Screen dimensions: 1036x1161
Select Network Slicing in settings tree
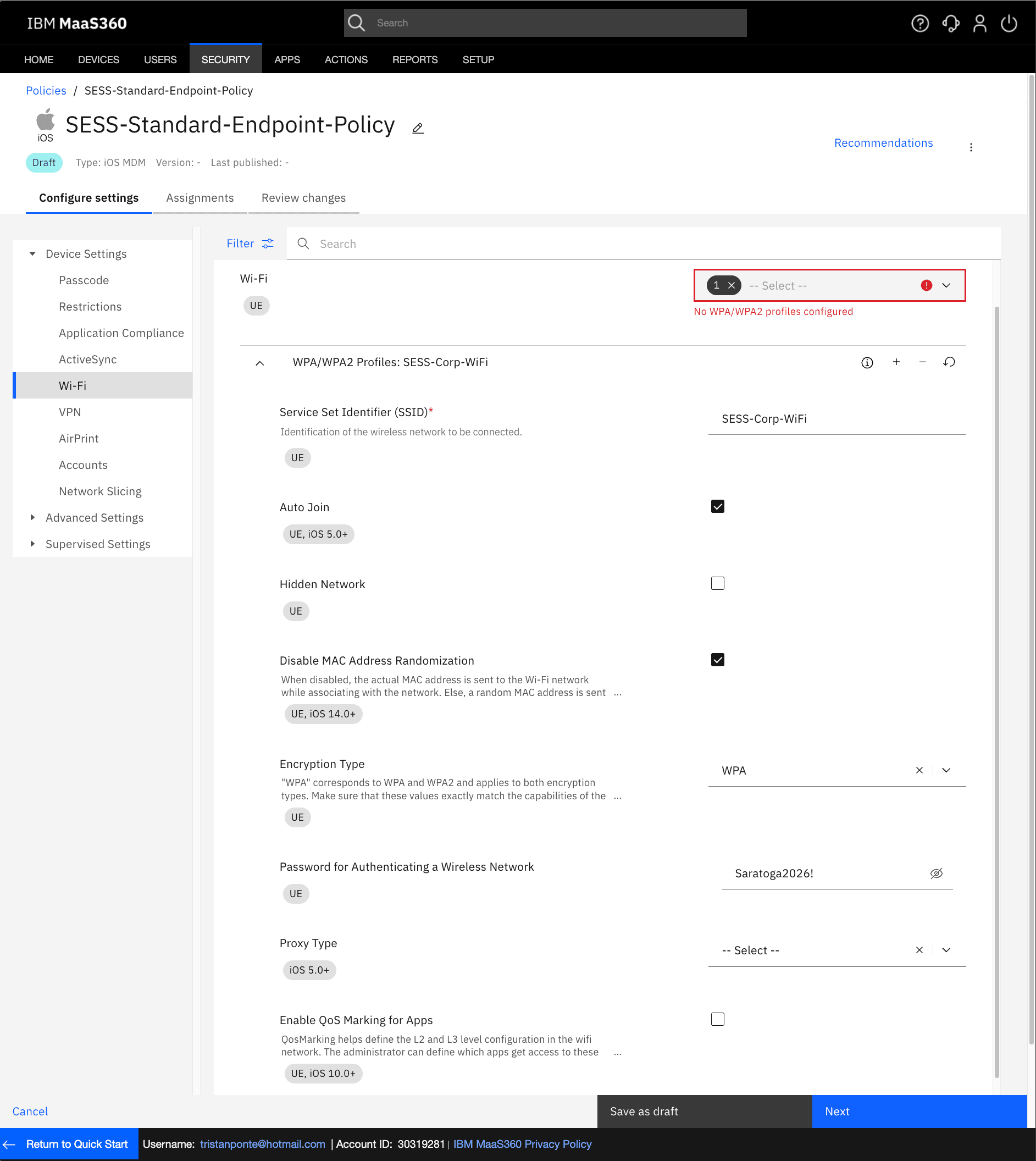100,491
